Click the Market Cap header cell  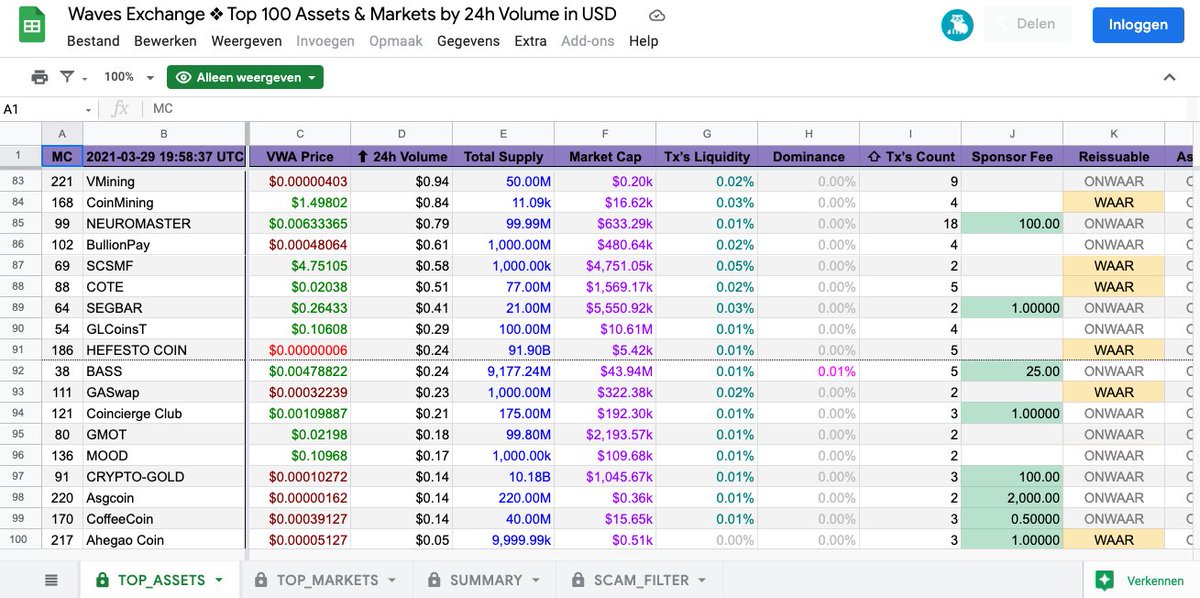(605, 156)
